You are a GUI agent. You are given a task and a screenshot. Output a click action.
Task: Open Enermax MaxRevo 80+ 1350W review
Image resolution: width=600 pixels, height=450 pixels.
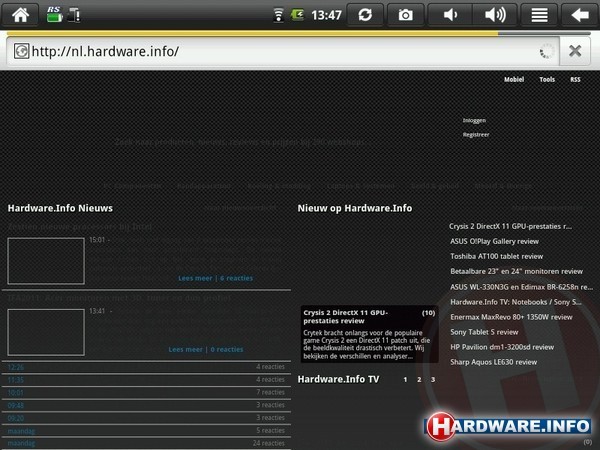click(511, 317)
